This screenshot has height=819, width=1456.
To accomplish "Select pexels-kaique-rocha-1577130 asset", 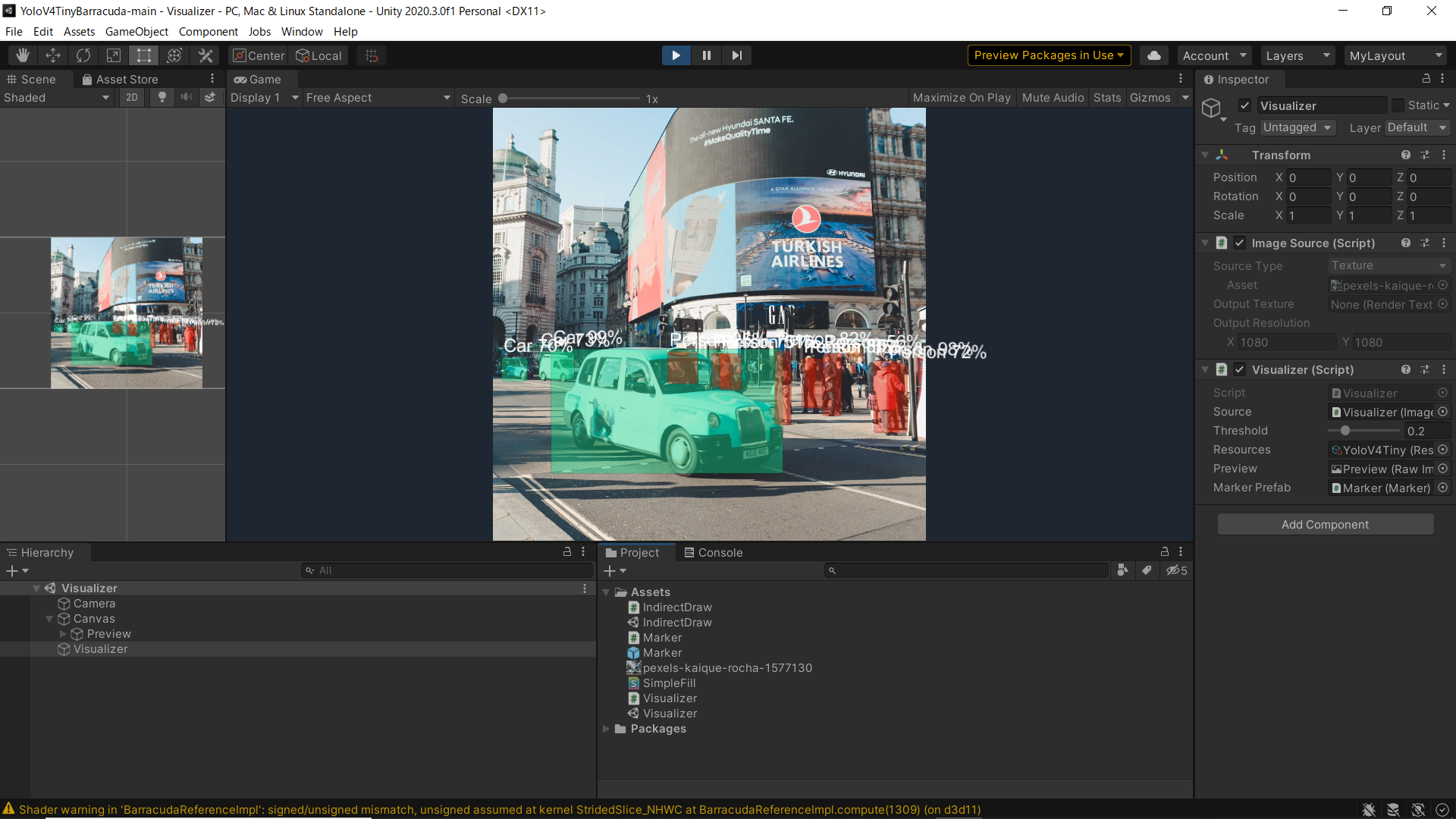I will pyautogui.click(x=726, y=668).
